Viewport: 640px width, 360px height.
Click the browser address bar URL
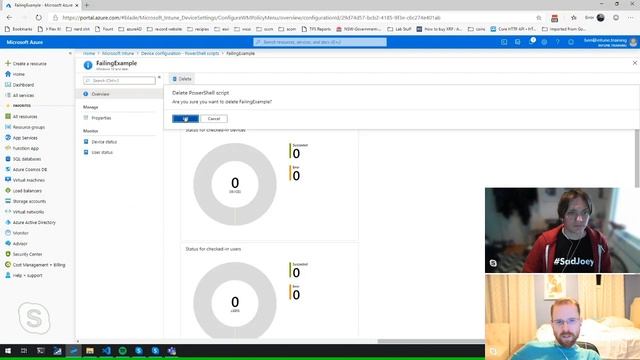pyautogui.click(x=251, y=18)
